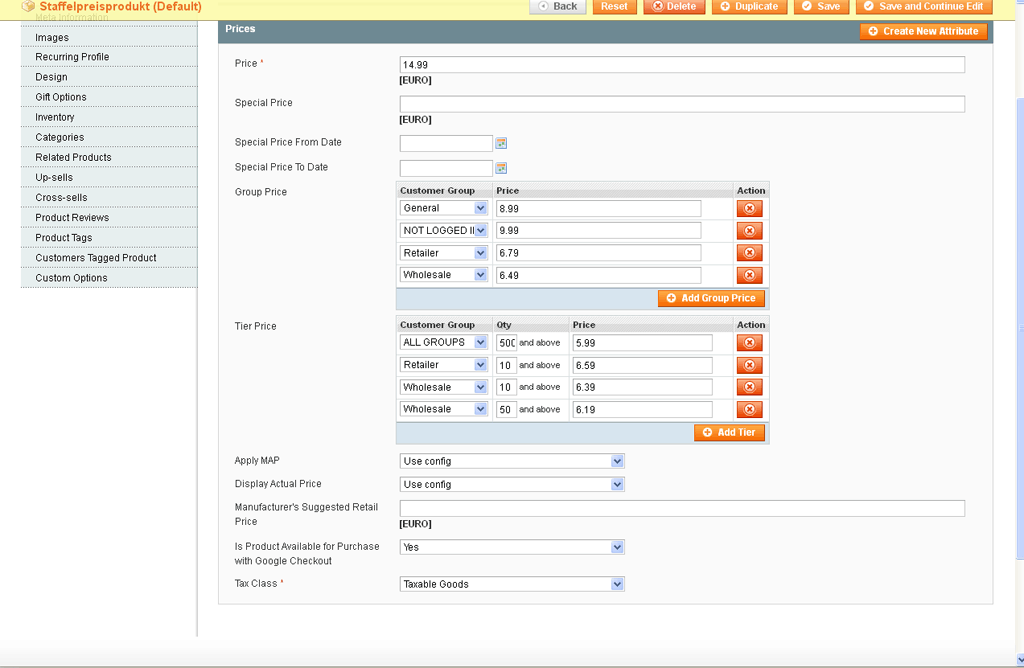The width and height of the screenshot is (1024, 668).
Task: Open calendar for Special Price From Date
Action: (x=501, y=143)
